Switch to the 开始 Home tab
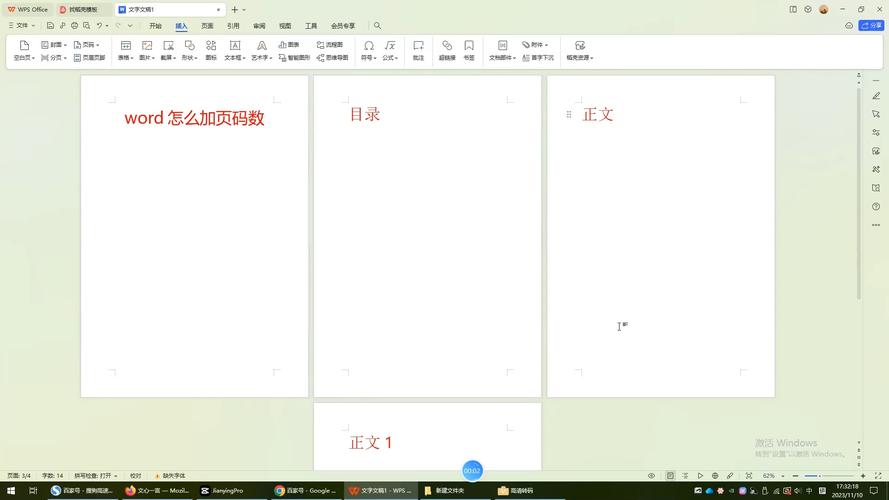The width and height of the screenshot is (889, 500). pos(155,26)
